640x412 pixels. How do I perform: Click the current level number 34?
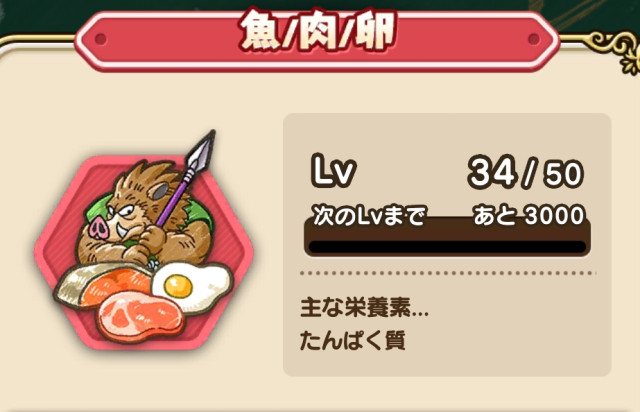(x=491, y=172)
